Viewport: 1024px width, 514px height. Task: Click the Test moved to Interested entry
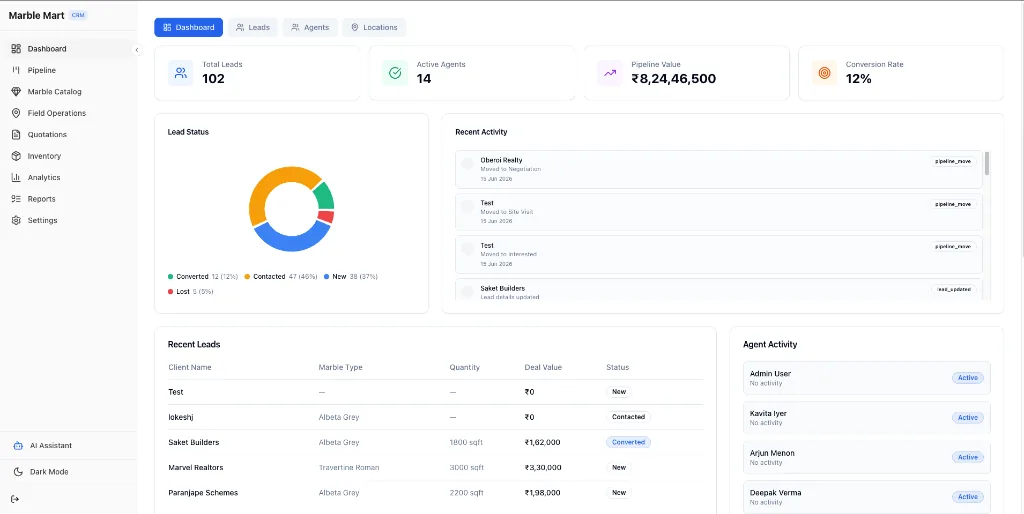point(718,255)
